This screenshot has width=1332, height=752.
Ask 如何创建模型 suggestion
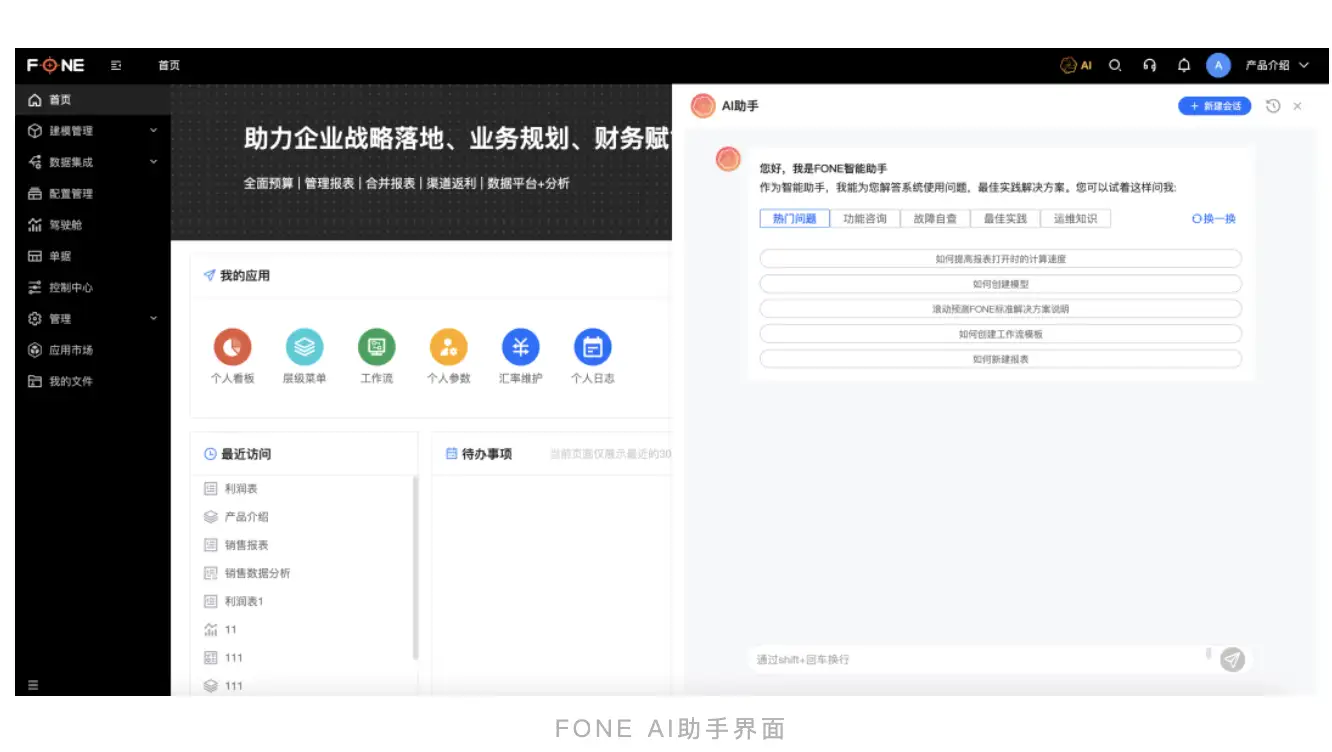[1001, 284]
